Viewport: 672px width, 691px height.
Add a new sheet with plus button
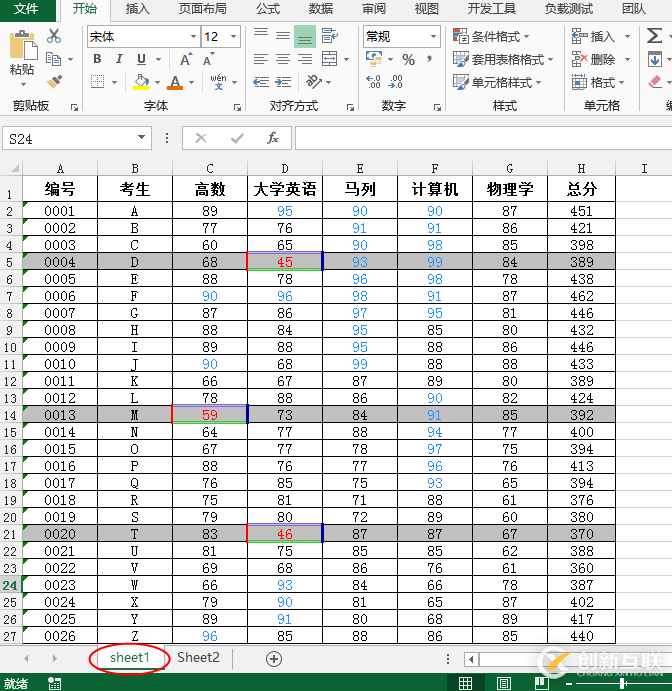[274, 659]
